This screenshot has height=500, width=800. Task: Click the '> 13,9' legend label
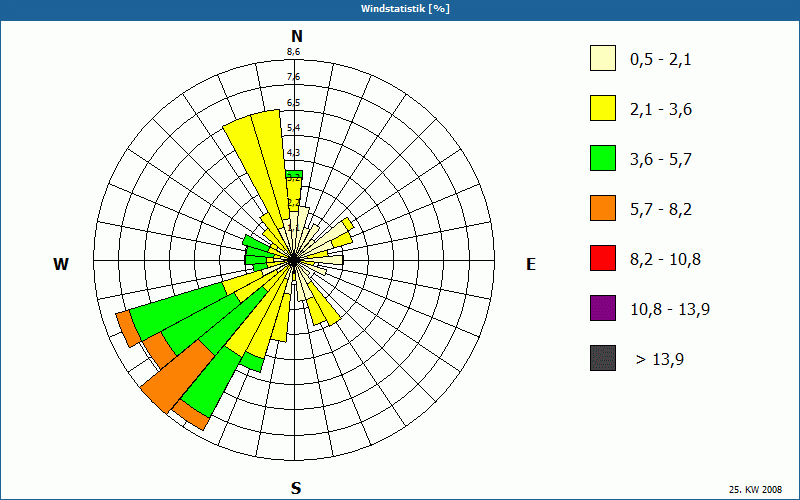click(660, 360)
